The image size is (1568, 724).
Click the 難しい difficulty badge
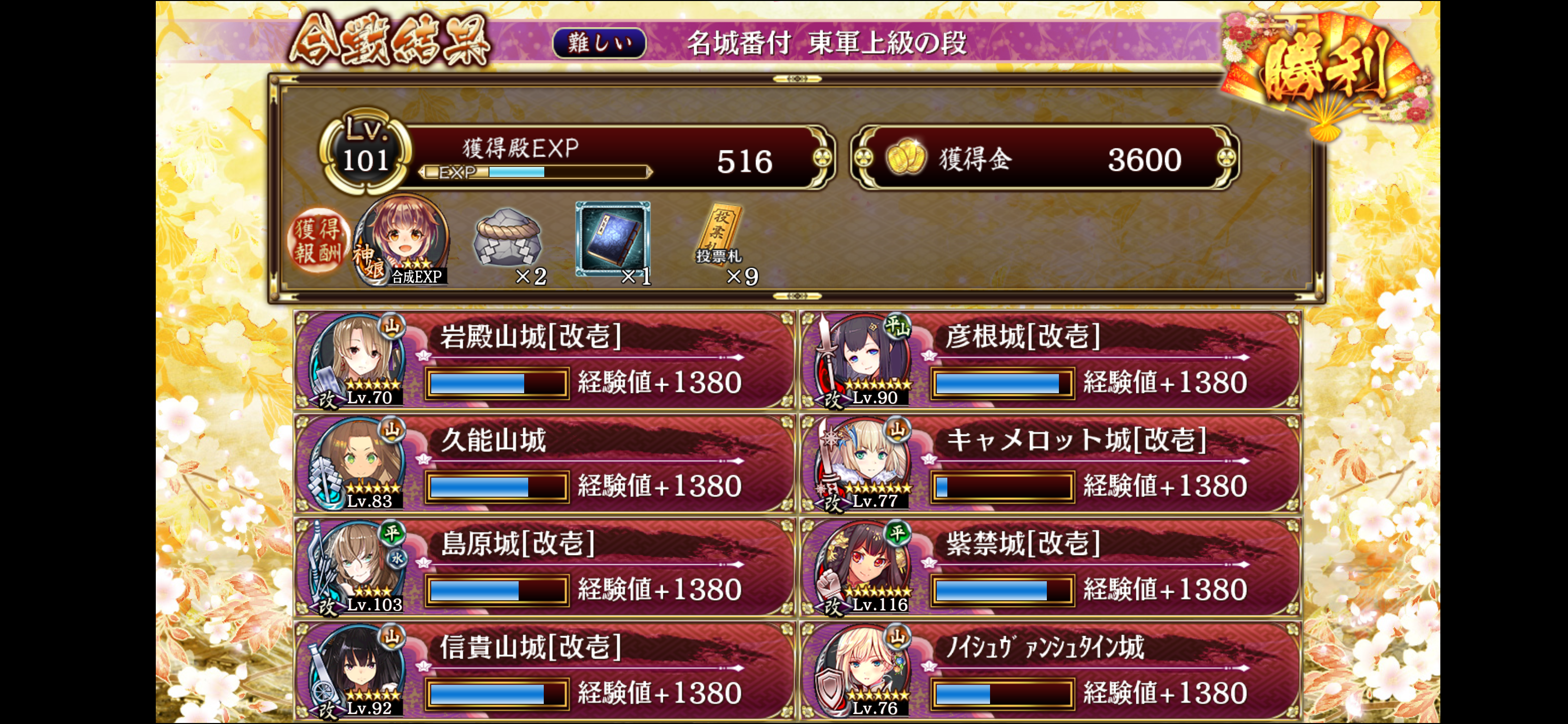point(600,43)
